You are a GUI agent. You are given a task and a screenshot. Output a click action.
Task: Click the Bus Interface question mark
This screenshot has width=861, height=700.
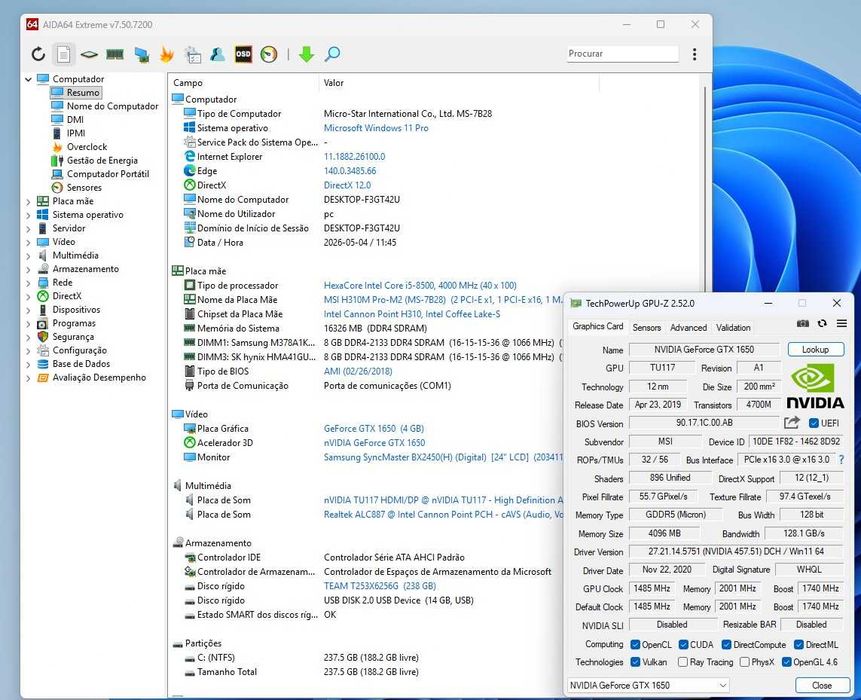(x=842, y=460)
